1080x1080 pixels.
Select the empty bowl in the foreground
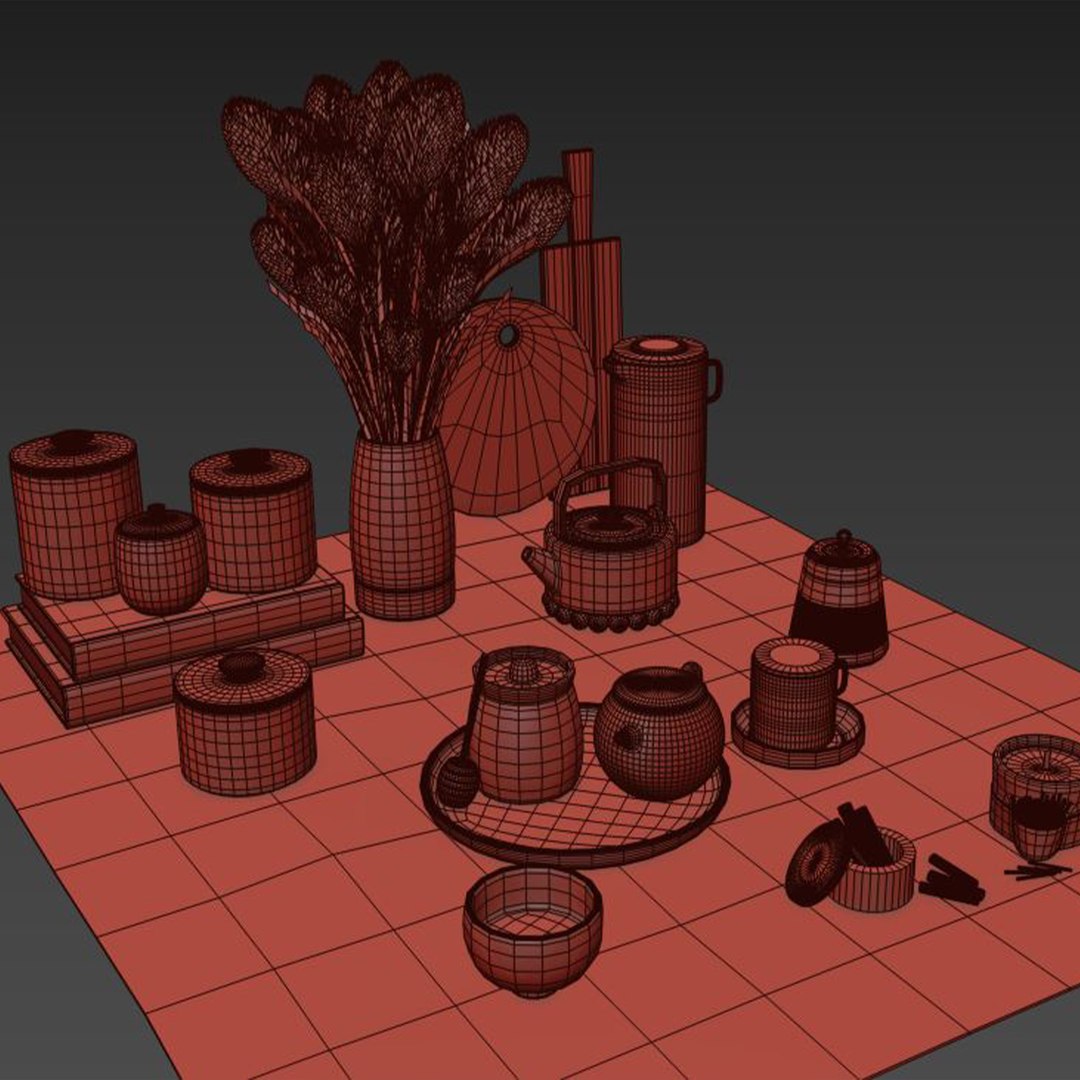point(532,931)
